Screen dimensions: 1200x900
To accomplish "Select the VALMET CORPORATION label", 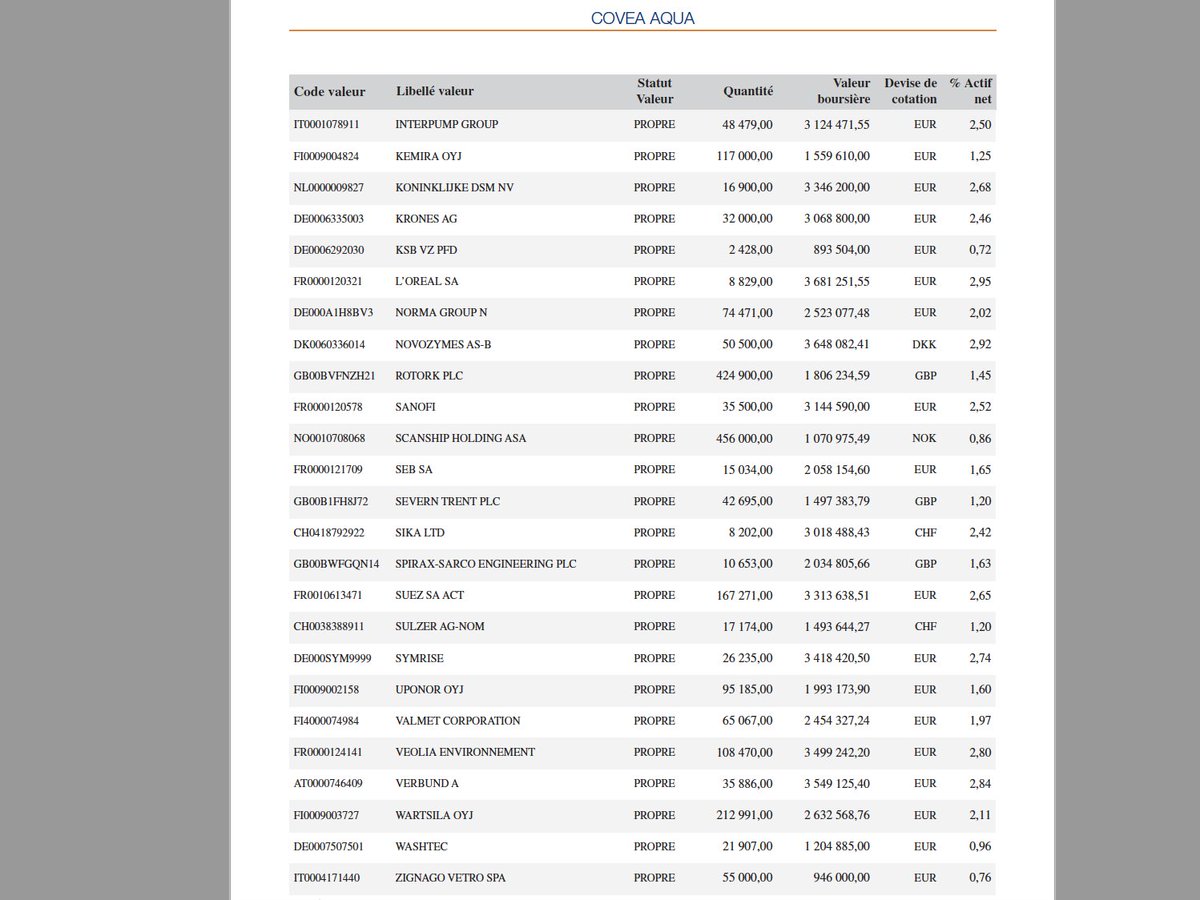I will click(458, 721).
